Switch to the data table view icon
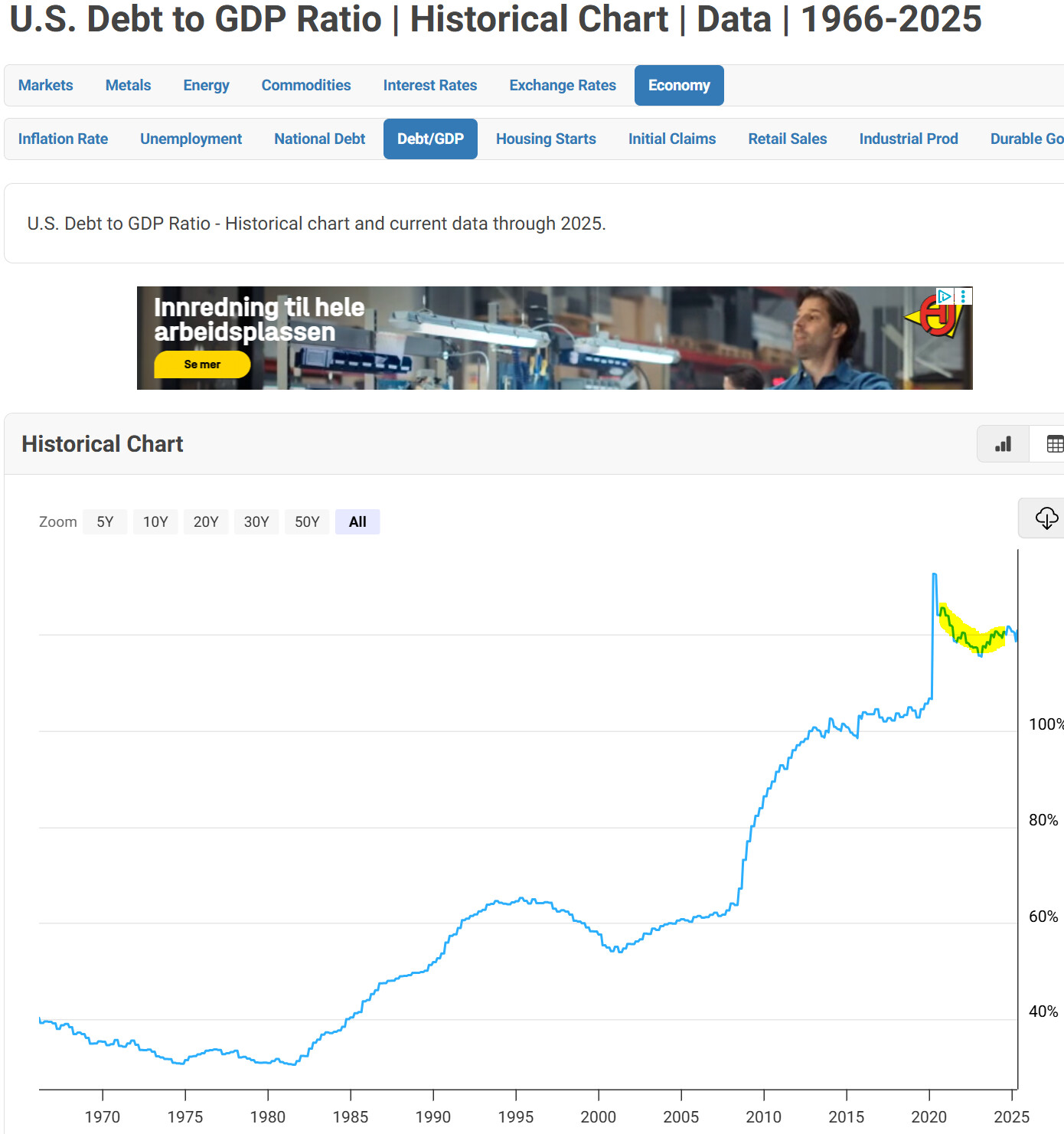Screen dimensions: 1064x1134 1054,444
